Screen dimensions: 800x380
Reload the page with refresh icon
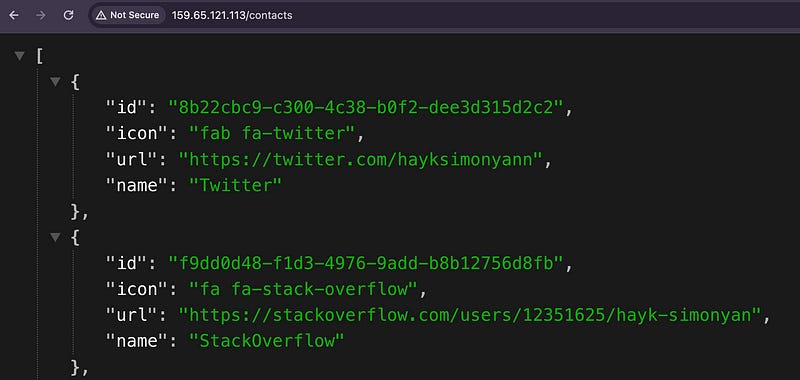click(x=68, y=15)
